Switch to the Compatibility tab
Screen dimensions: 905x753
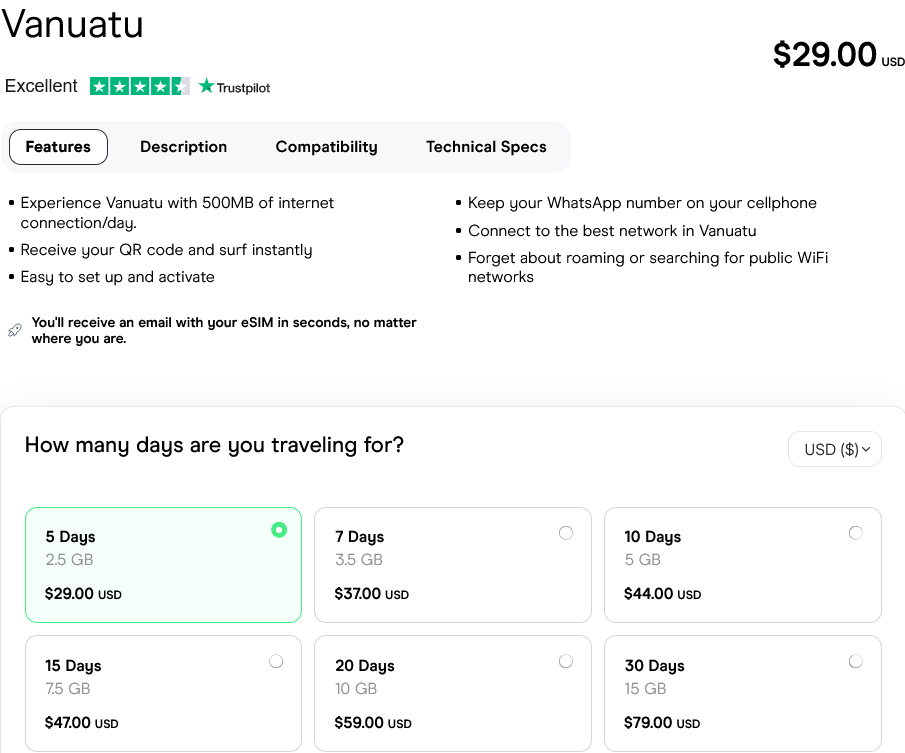point(326,147)
